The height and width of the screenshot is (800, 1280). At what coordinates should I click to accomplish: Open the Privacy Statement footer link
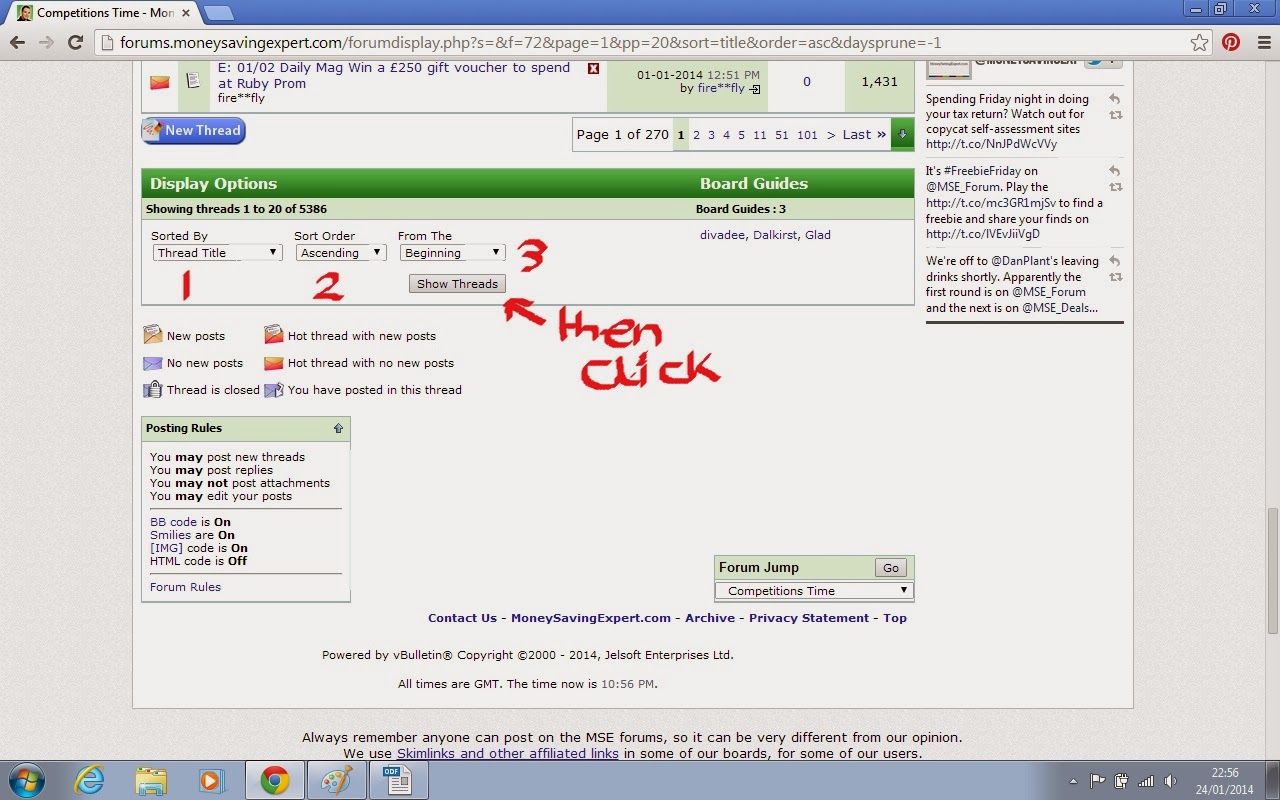(x=809, y=618)
